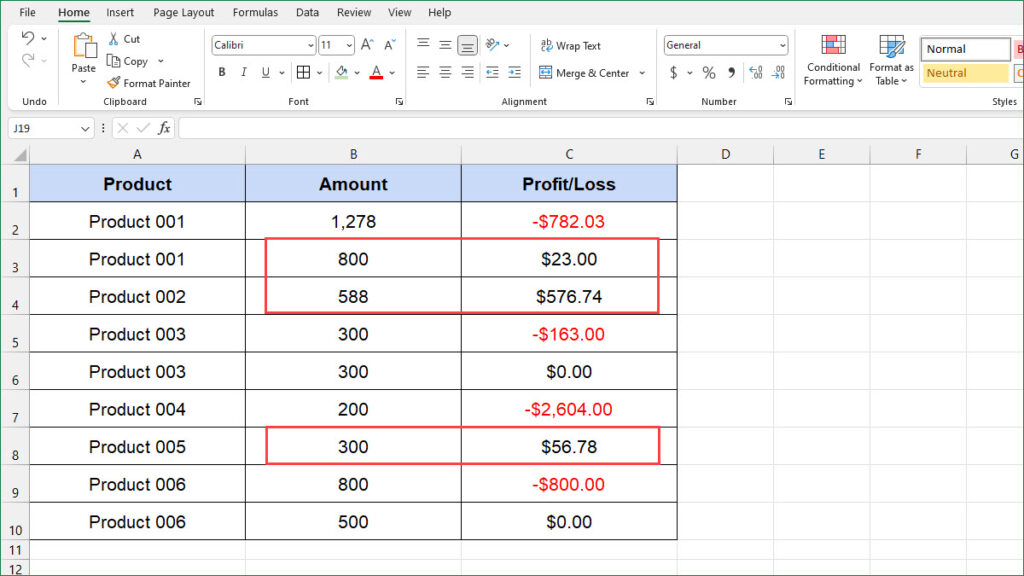Open Conditional Formatting options
The image size is (1024, 576).
click(832, 60)
